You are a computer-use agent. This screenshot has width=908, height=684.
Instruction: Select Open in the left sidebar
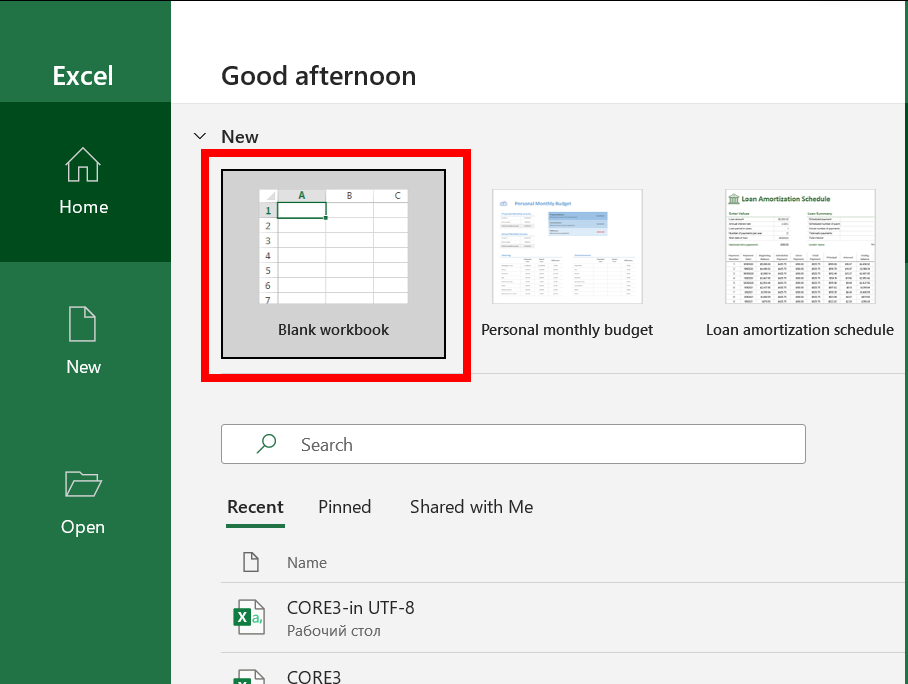(x=84, y=502)
